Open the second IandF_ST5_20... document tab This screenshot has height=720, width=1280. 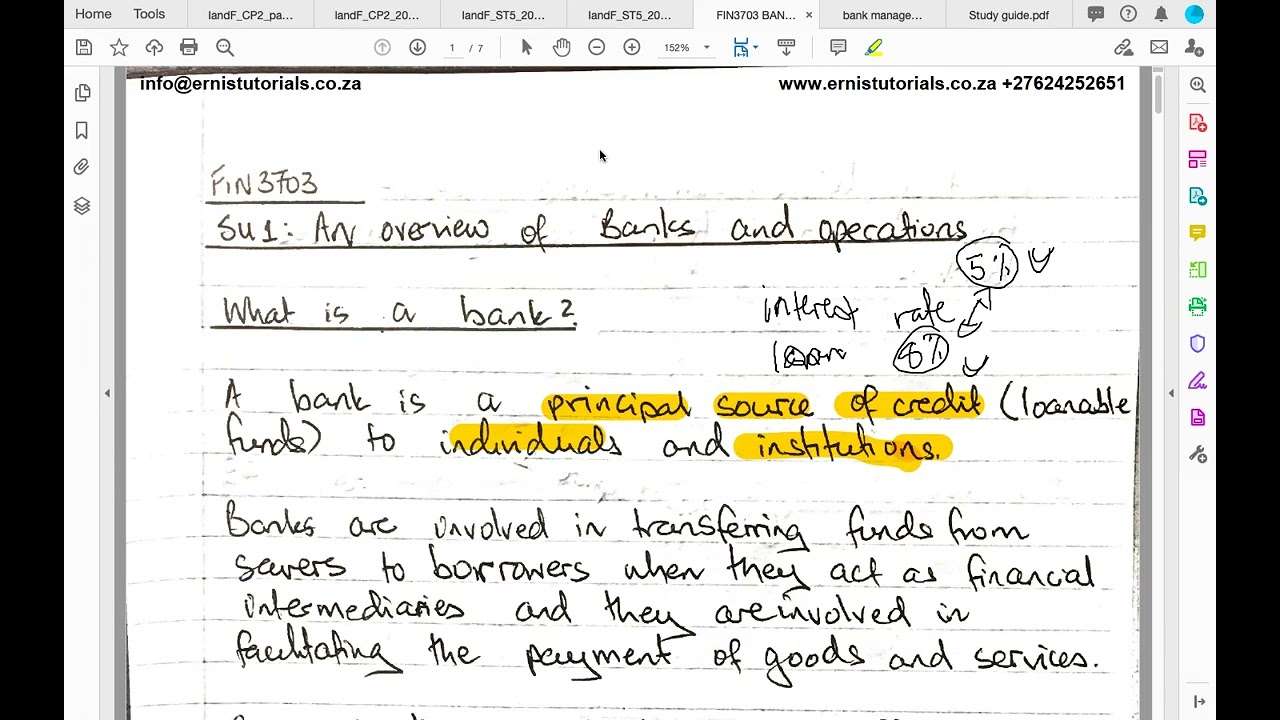click(629, 15)
